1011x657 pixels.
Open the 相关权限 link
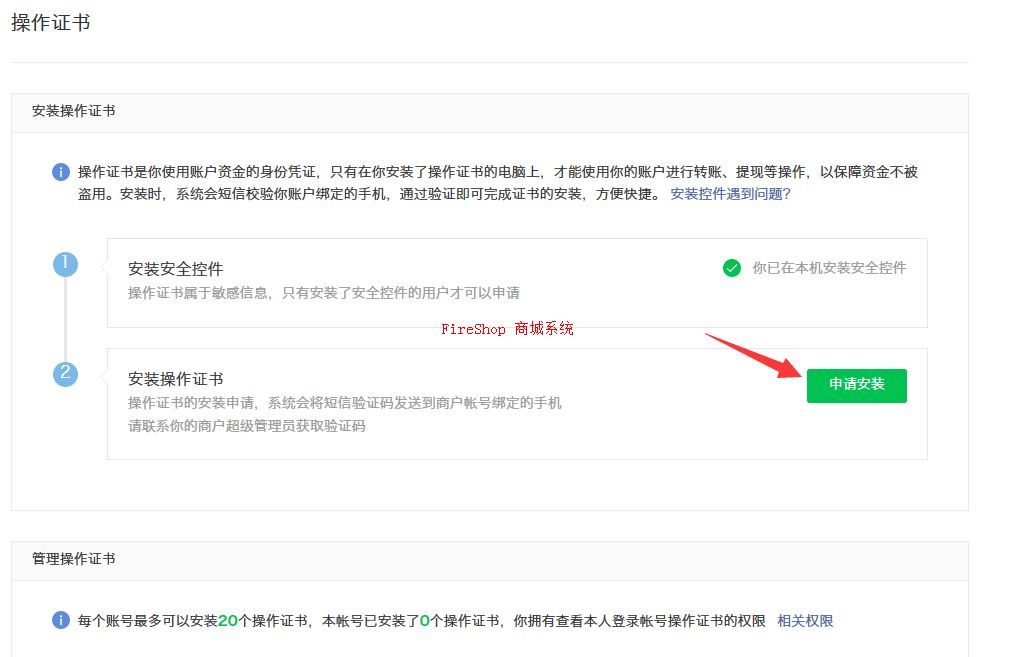coord(805,621)
